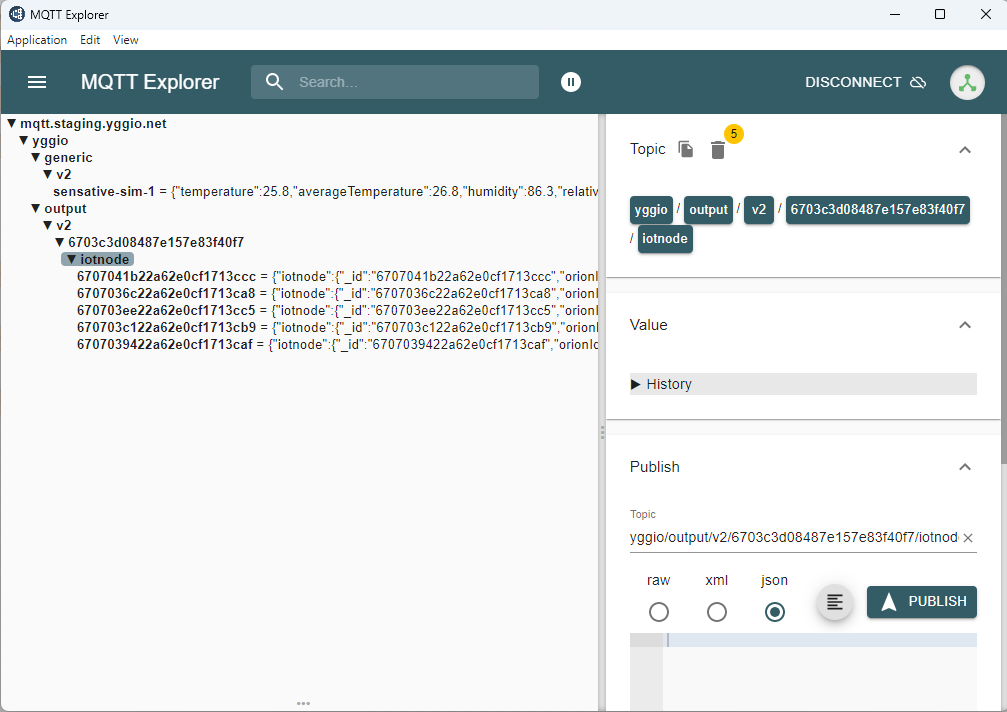Clear the publish topic with the X icon
Viewport: 1007px width, 712px height.
[x=967, y=537]
